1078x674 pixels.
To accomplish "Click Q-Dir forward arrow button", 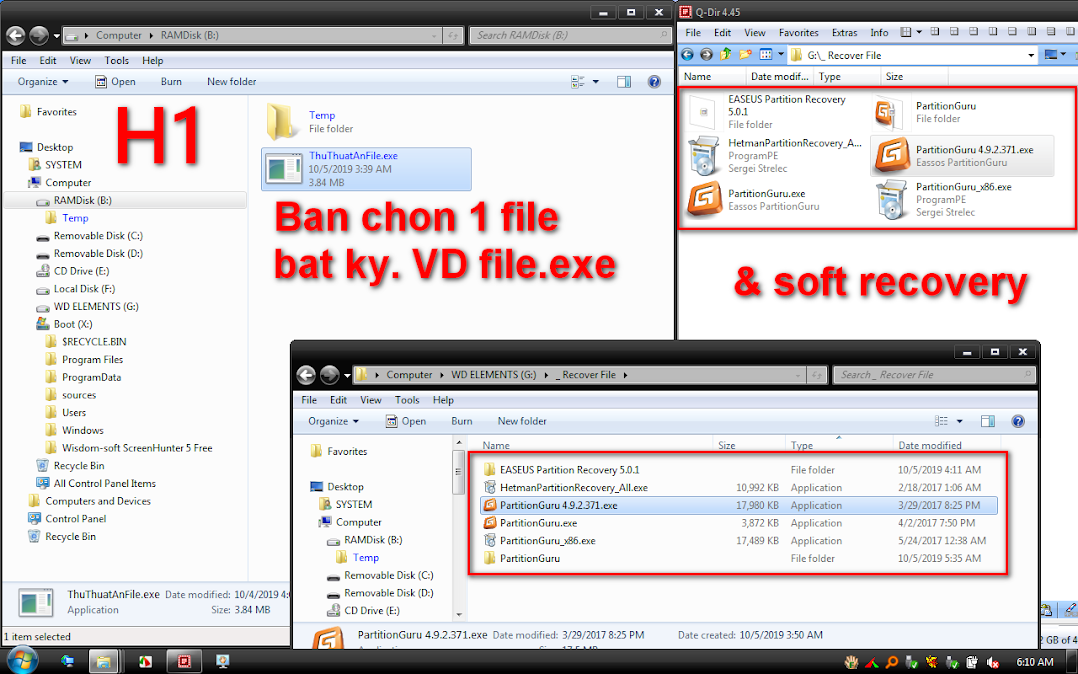I will [706, 54].
